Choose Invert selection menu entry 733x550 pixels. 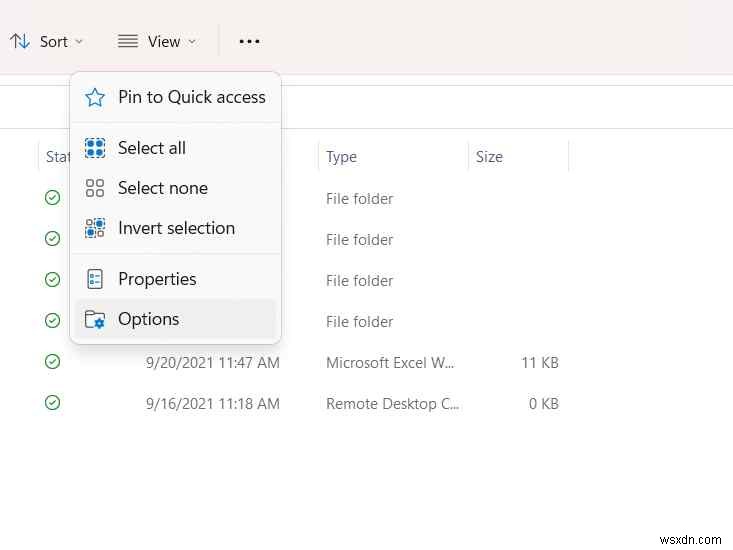176,228
